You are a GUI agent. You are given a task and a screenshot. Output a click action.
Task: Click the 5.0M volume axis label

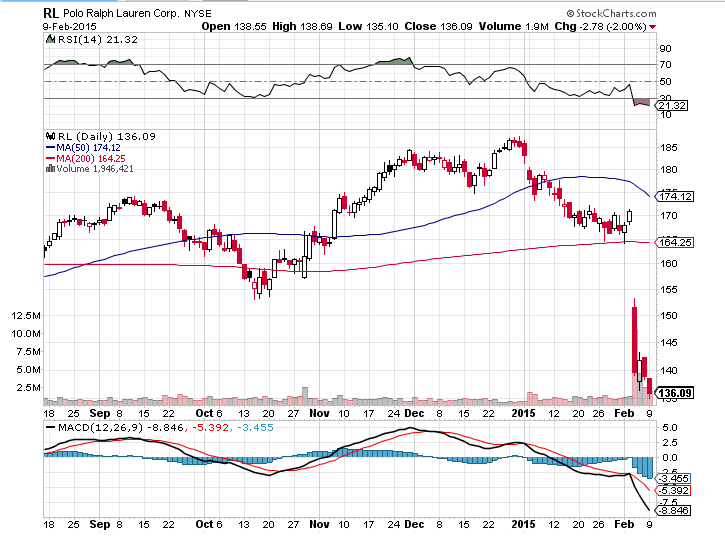28,370
